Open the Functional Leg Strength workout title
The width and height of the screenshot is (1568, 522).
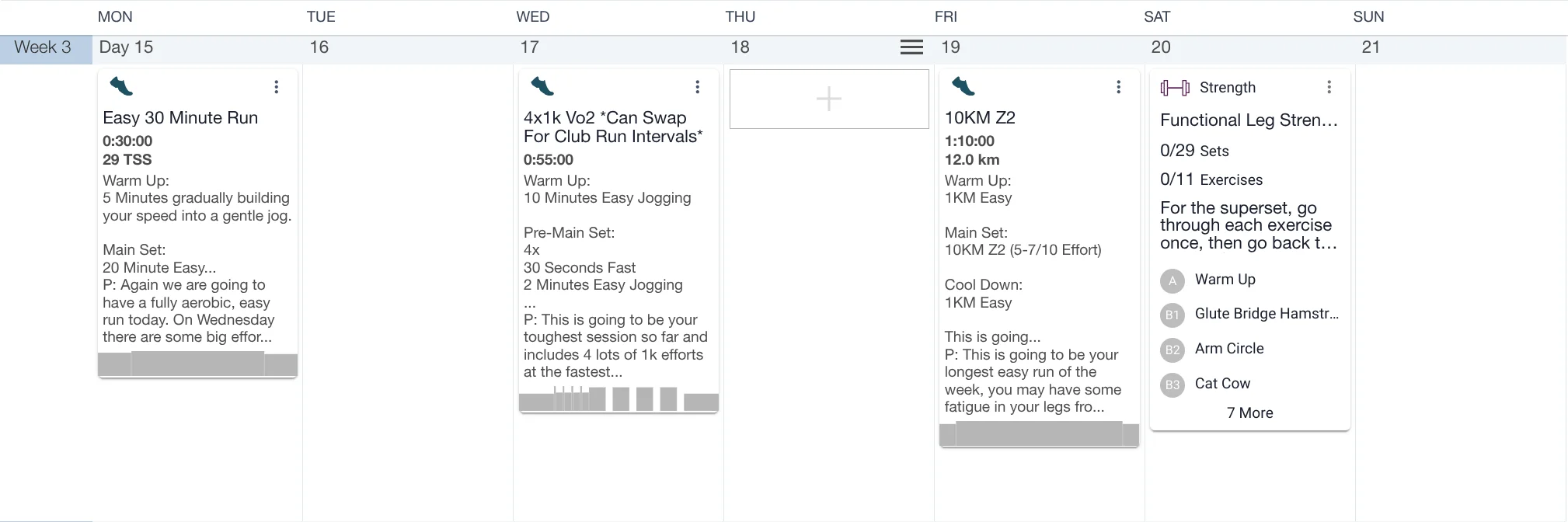pyautogui.click(x=1249, y=120)
